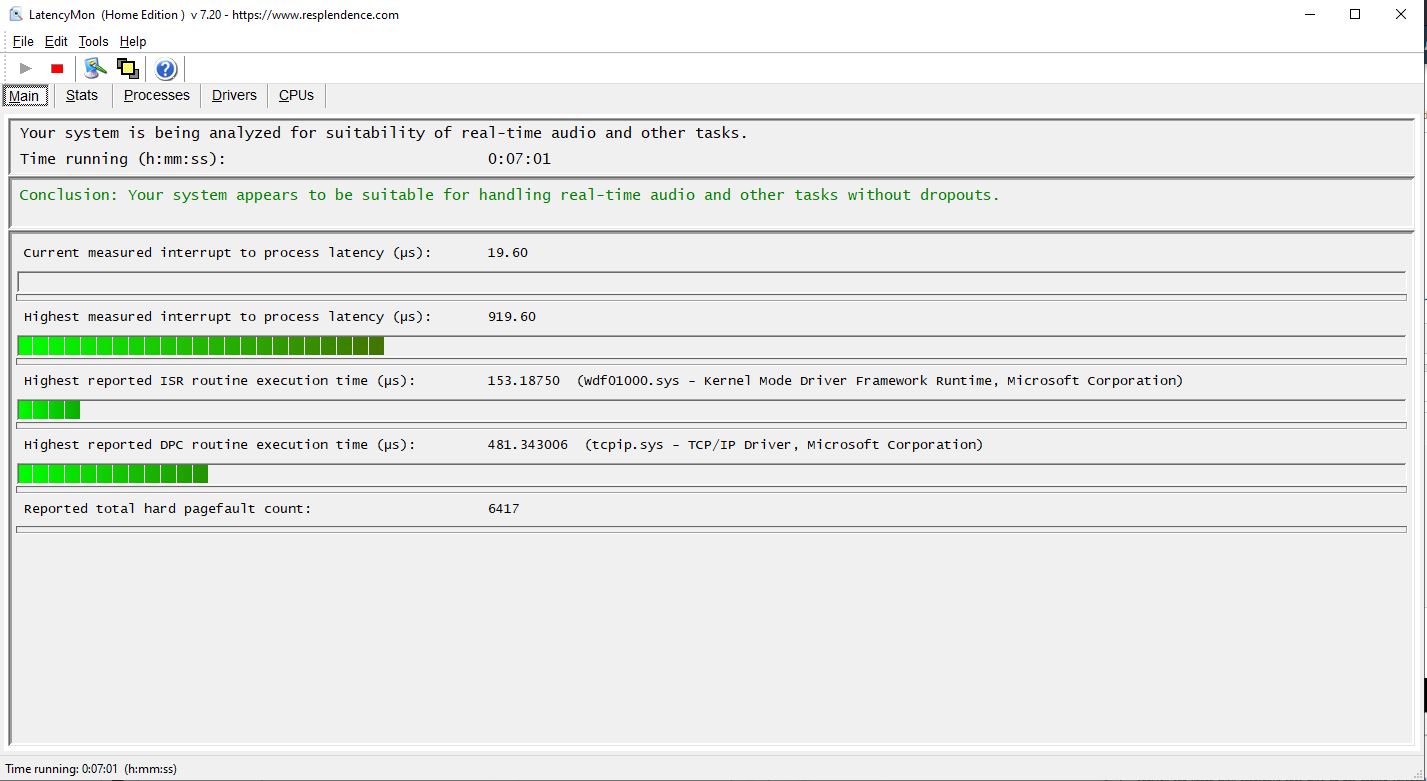Switch to the CPUs tab
Viewport: 1427px width, 781px height.
[x=296, y=95]
